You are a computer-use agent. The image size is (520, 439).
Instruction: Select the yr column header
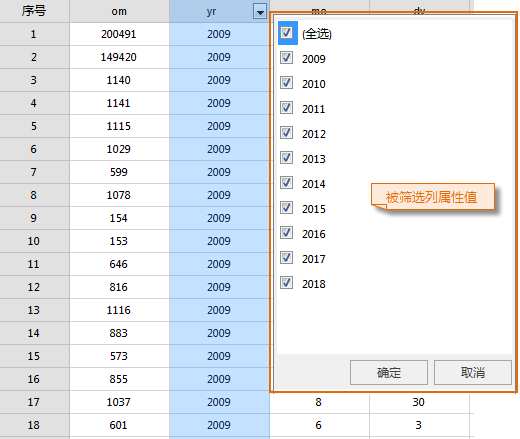(x=211, y=11)
